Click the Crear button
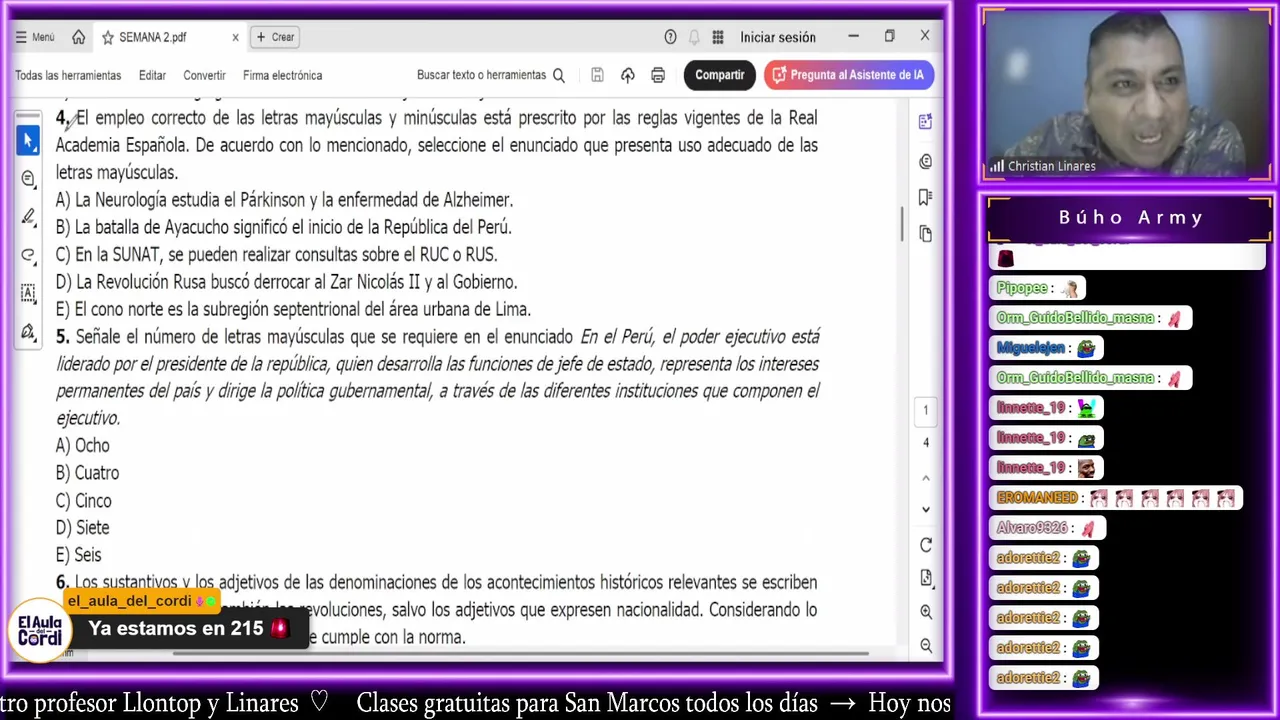Viewport: 1280px width, 720px height. pyautogui.click(x=275, y=37)
